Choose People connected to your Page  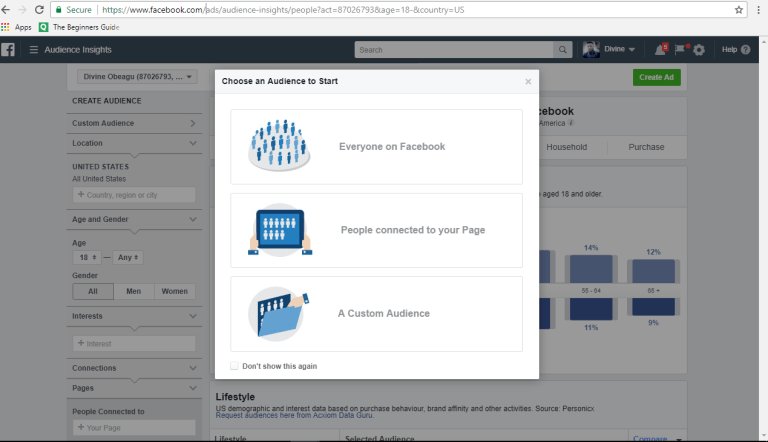point(376,230)
